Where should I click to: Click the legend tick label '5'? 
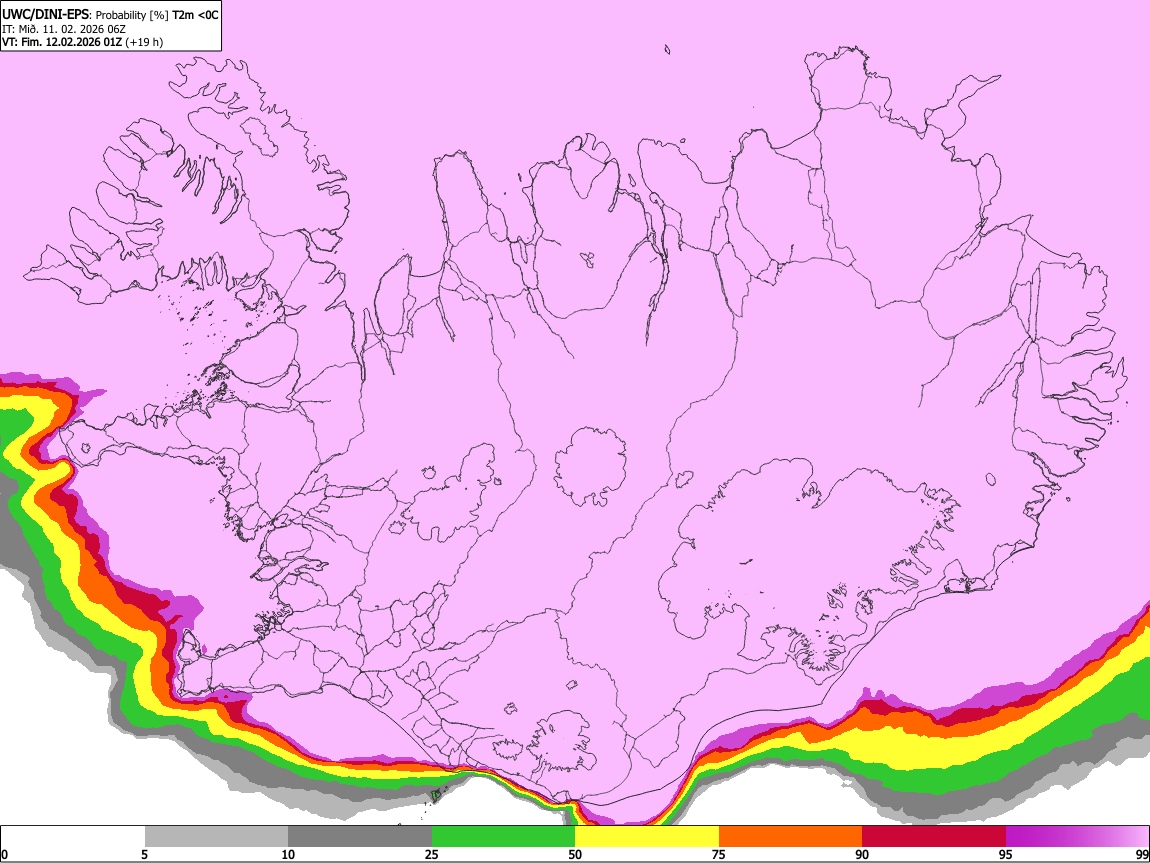click(x=144, y=854)
